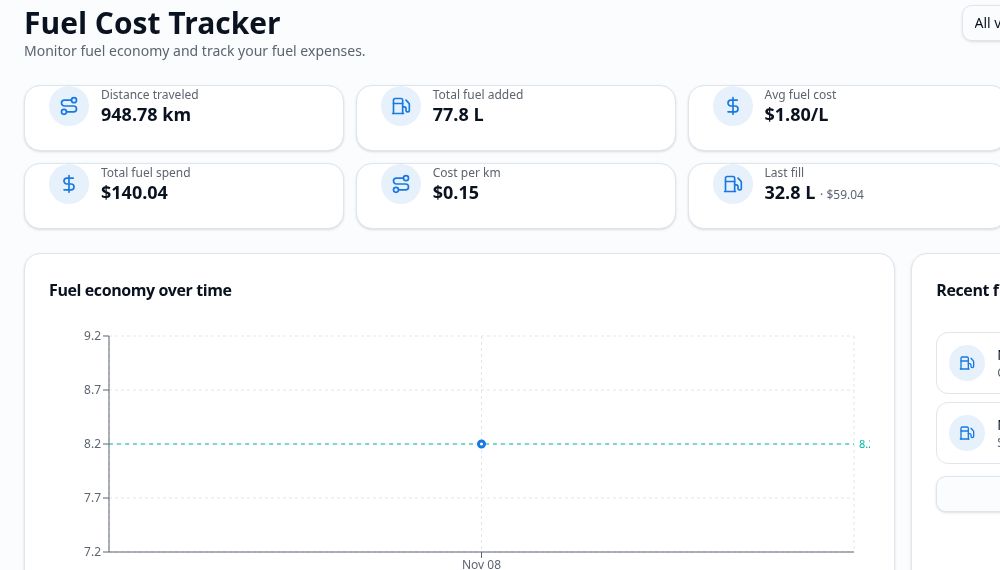Viewport: 1000px width, 570px height.
Task: Click the teal average line label on the chart's right edge
Action: click(x=864, y=444)
